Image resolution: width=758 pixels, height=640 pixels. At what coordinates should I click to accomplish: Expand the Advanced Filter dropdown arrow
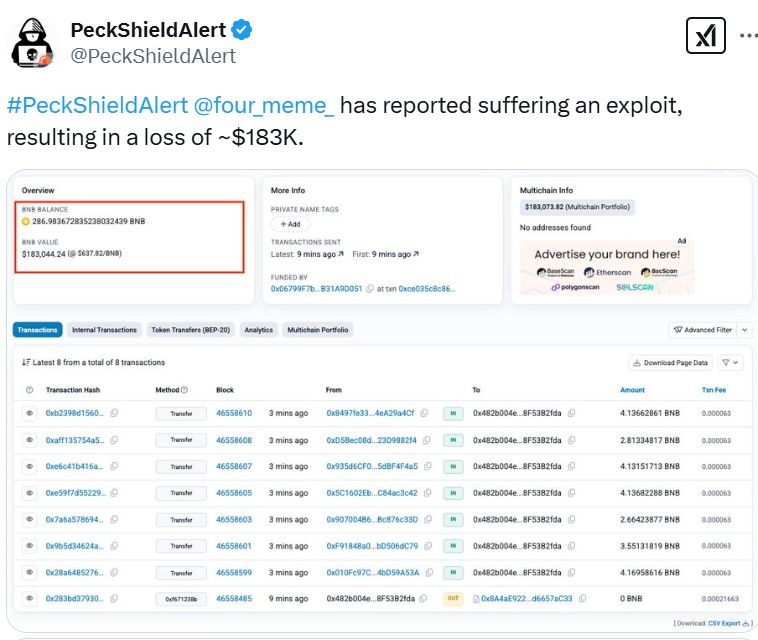click(744, 330)
